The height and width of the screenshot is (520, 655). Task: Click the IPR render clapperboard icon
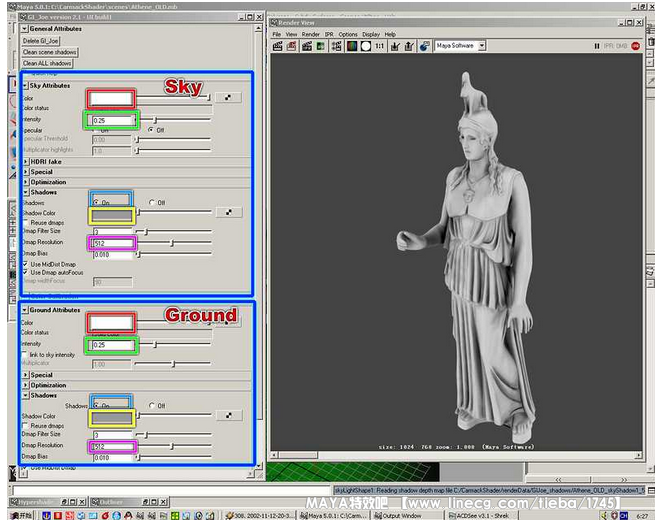click(x=307, y=46)
